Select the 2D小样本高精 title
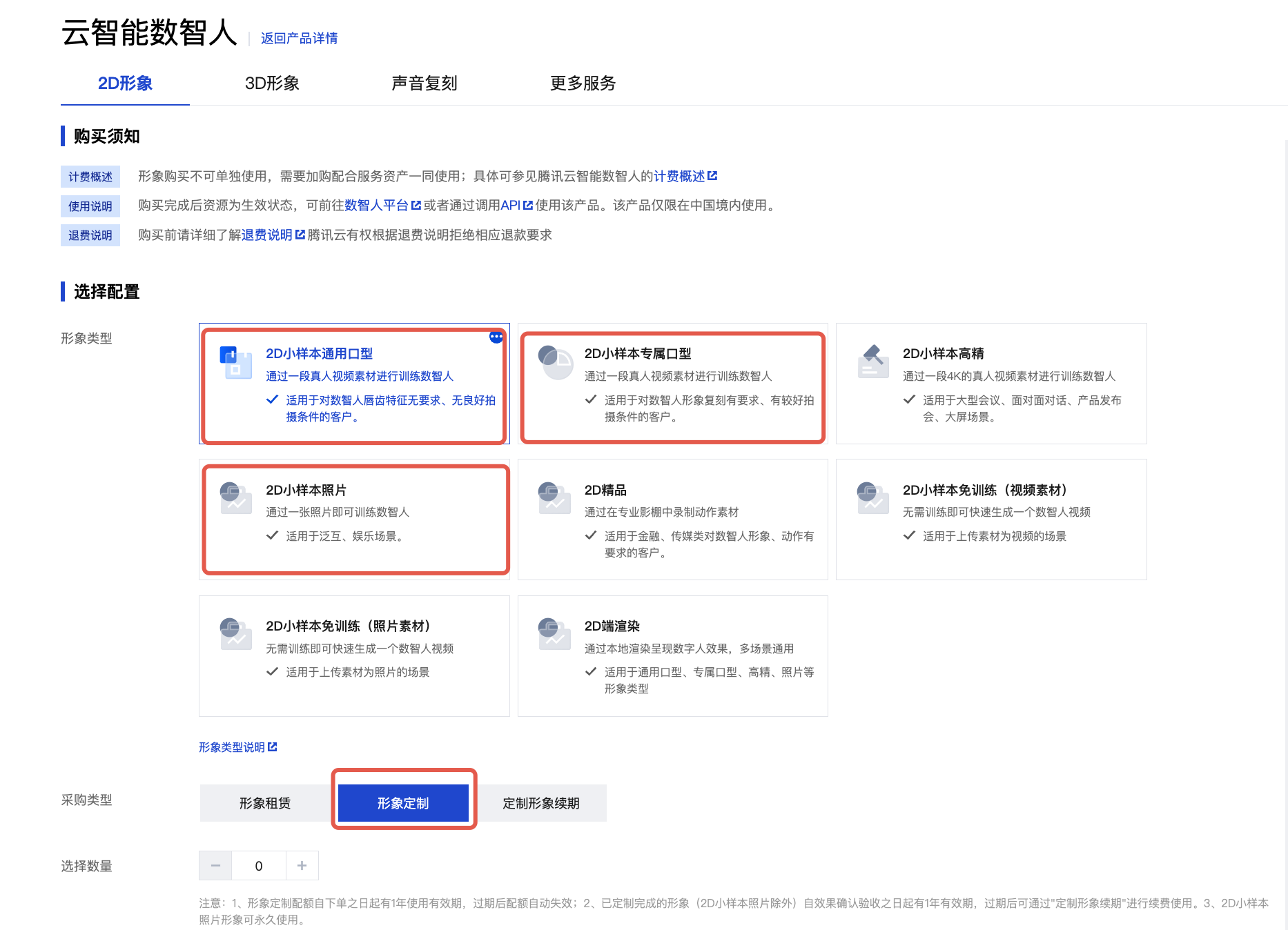This screenshot has width=1288, height=930. tap(944, 353)
